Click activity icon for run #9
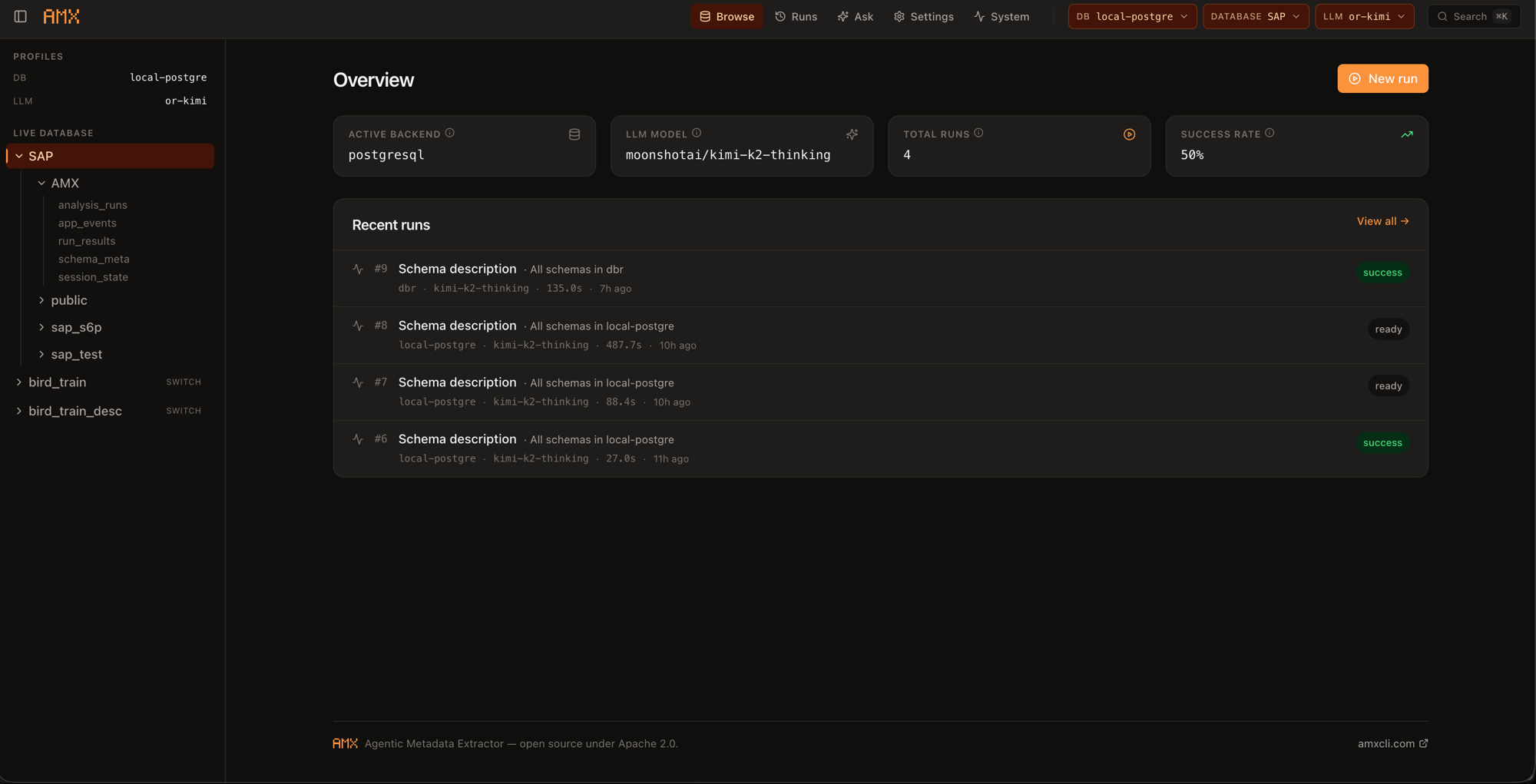The image size is (1536, 784). tap(358, 269)
